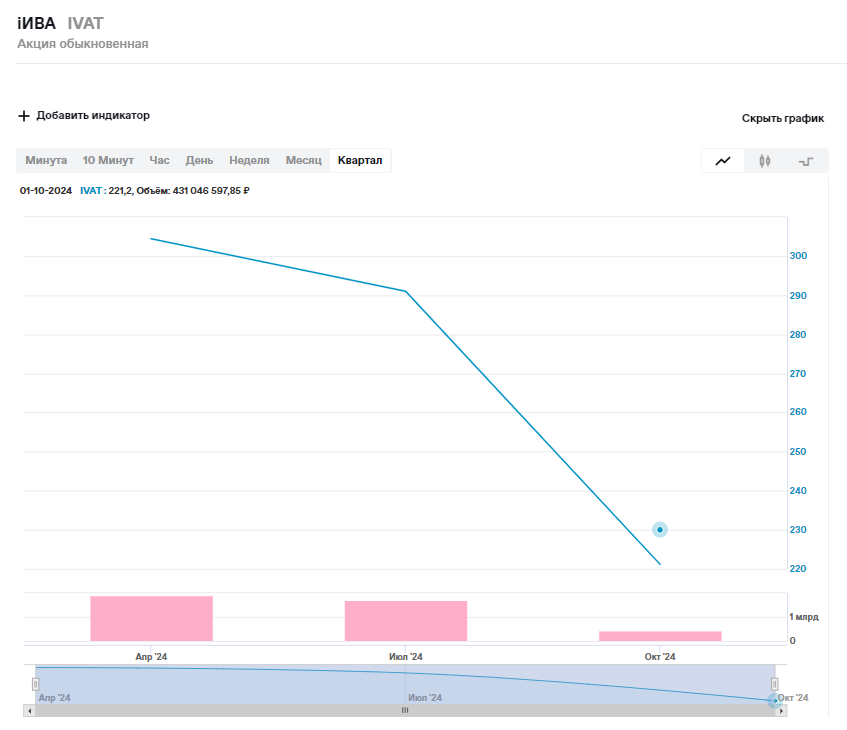Click the Добавить индикатор button
Image resolution: width=847 pixels, height=730 pixels.
point(93,116)
